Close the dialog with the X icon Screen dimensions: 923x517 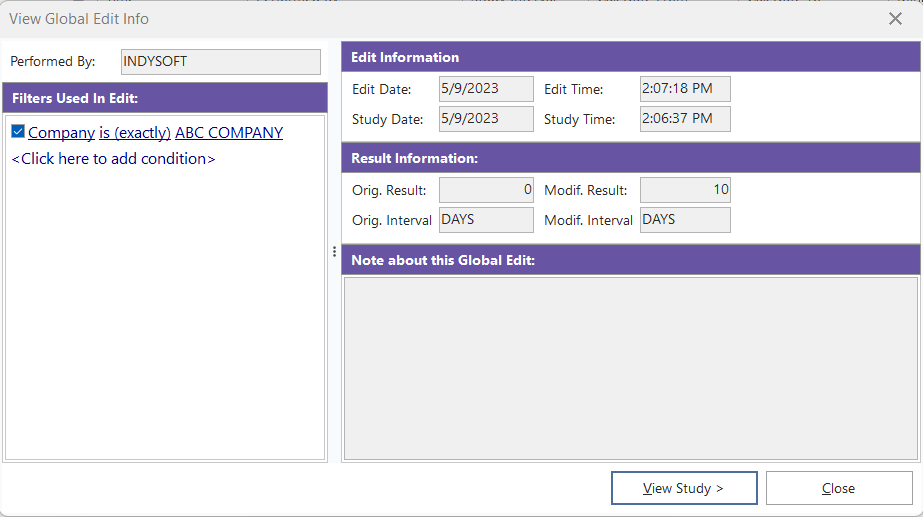pos(895,19)
